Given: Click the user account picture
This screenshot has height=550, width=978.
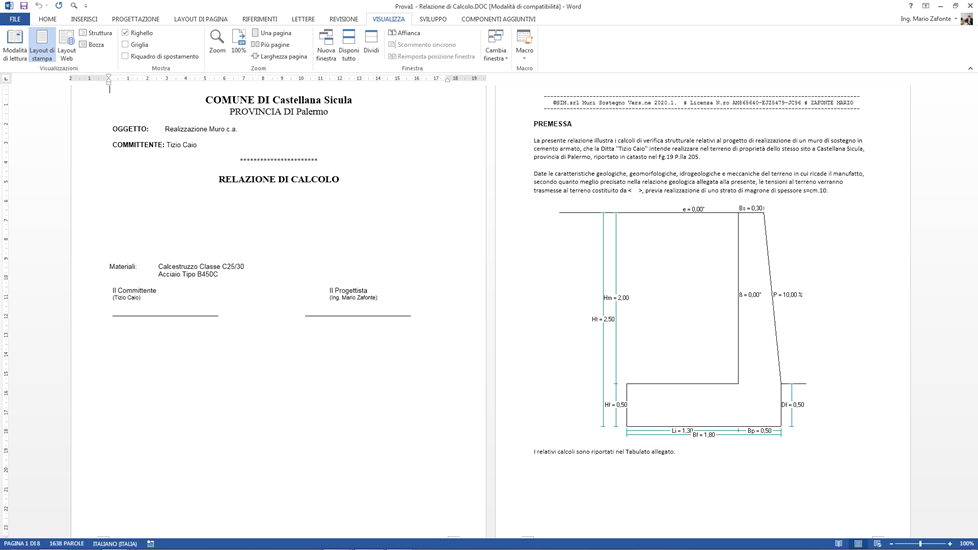Looking at the screenshot, I should [x=967, y=19].
